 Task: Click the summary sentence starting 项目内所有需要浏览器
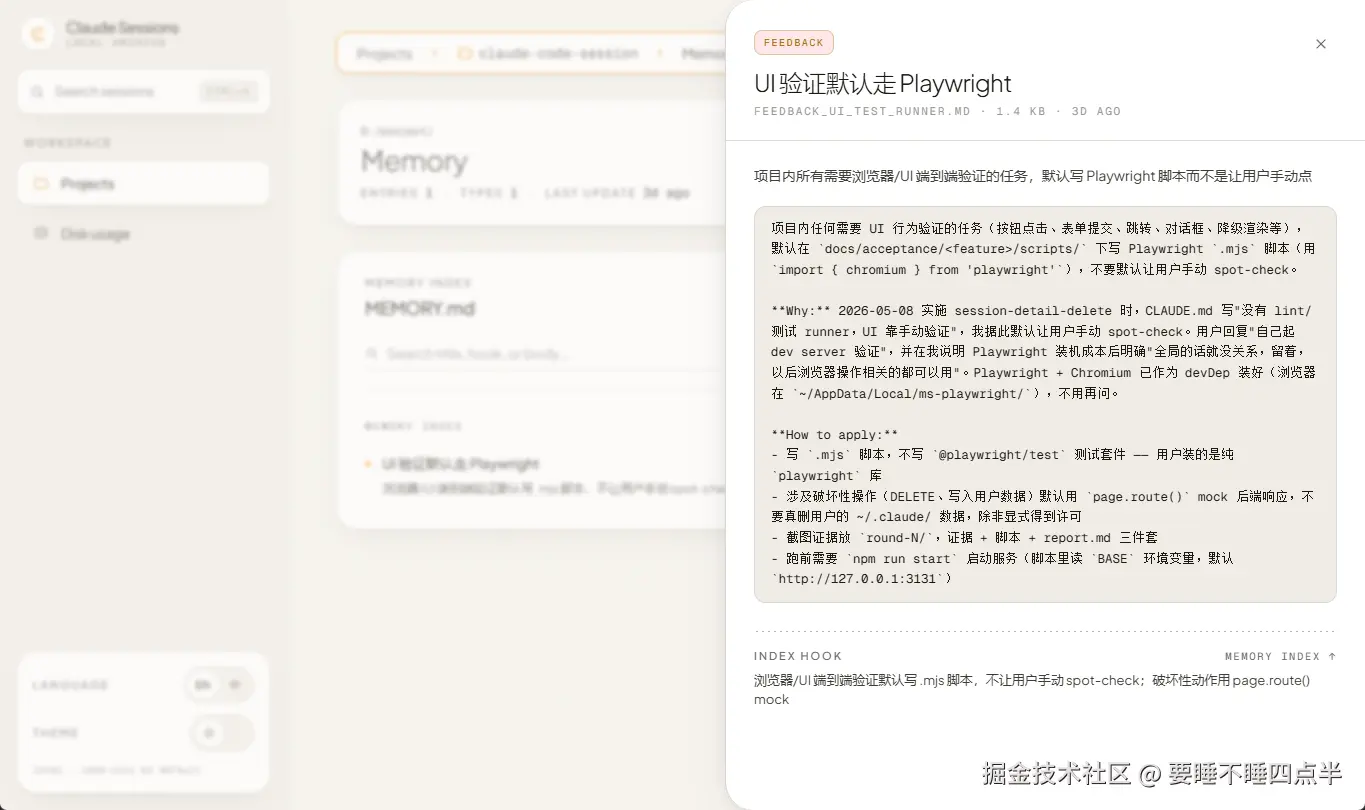click(1033, 176)
